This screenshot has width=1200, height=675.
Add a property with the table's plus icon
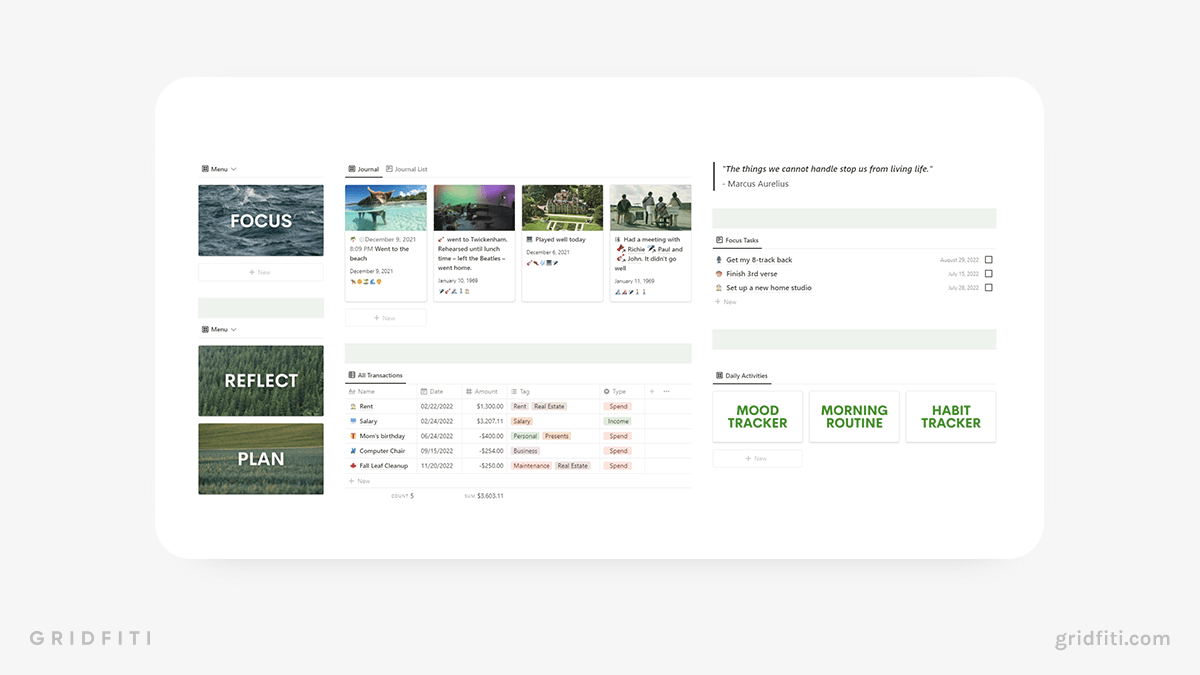tap(652, 392)
